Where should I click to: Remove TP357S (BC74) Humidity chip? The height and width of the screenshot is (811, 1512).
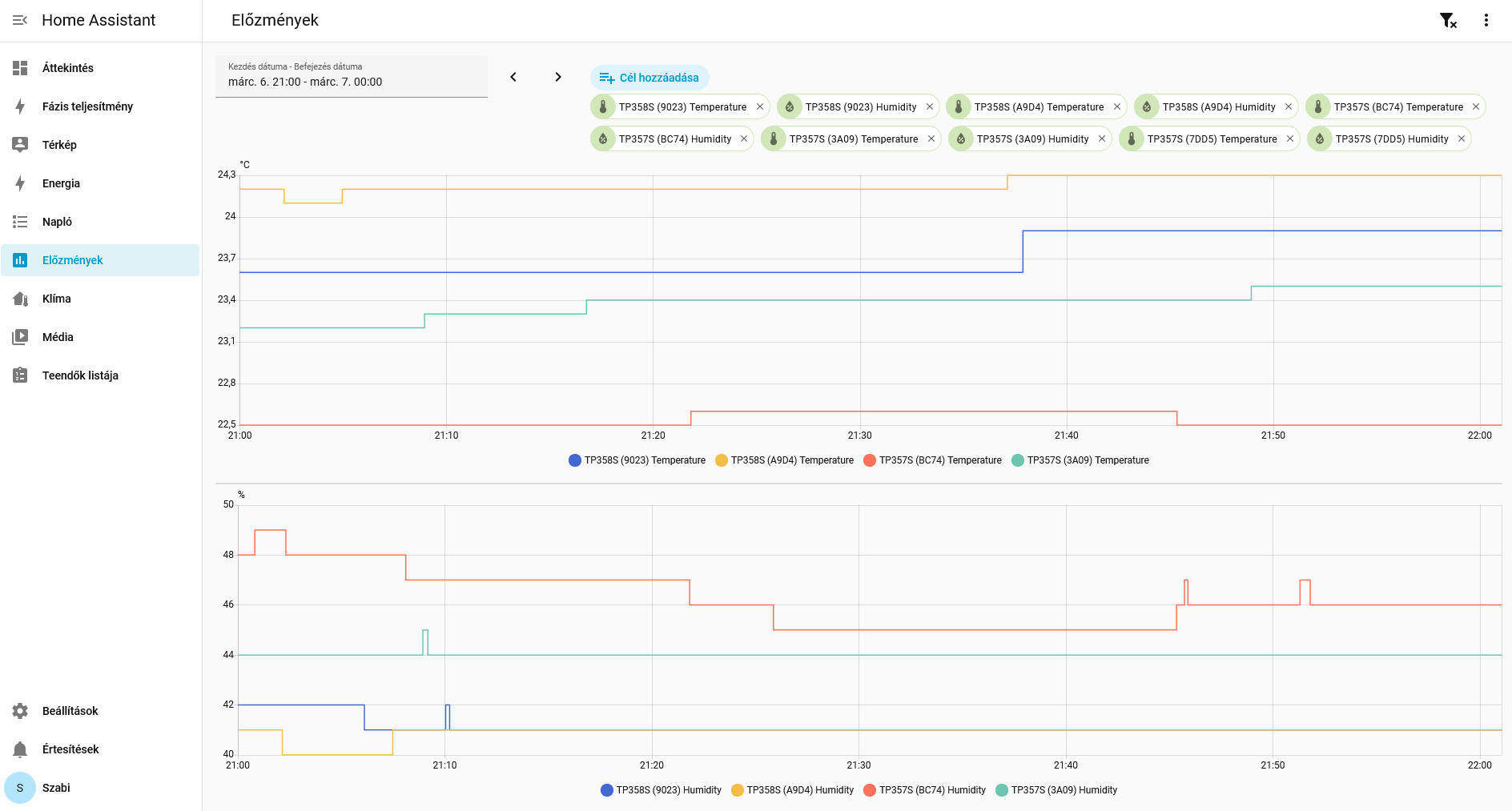click(744, 139)
